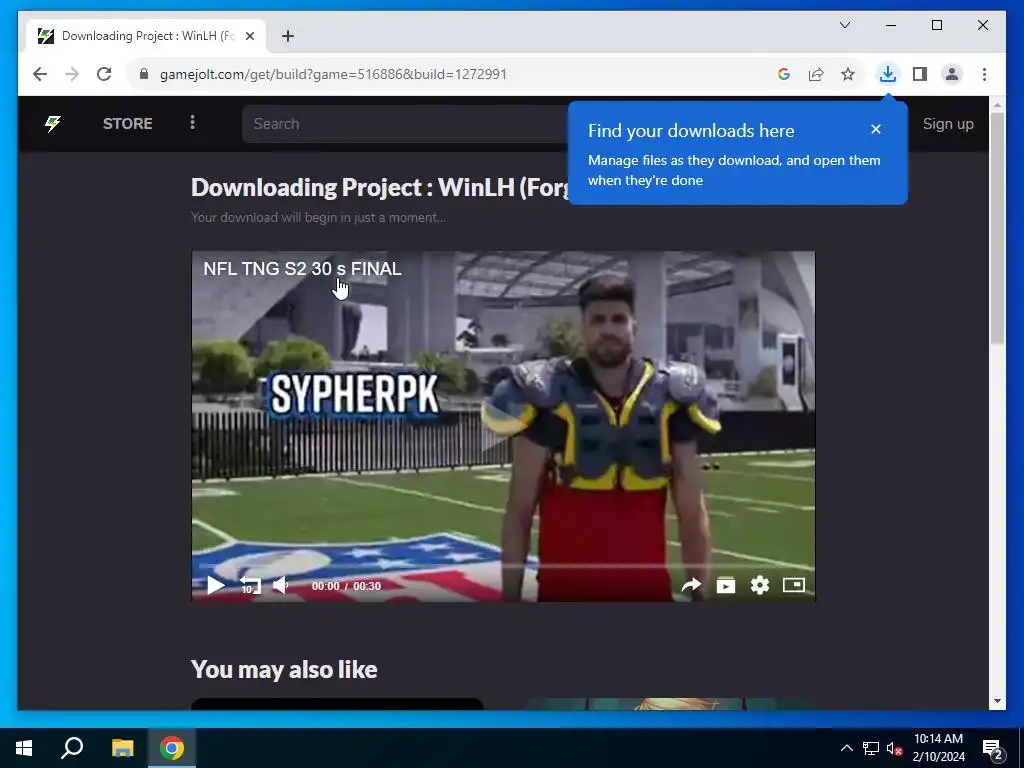The height and width of the screenshot is (768, 1024).
Task: Bookmark this page with the star icon
Action: pyautogui.click(x=848, y=74)
